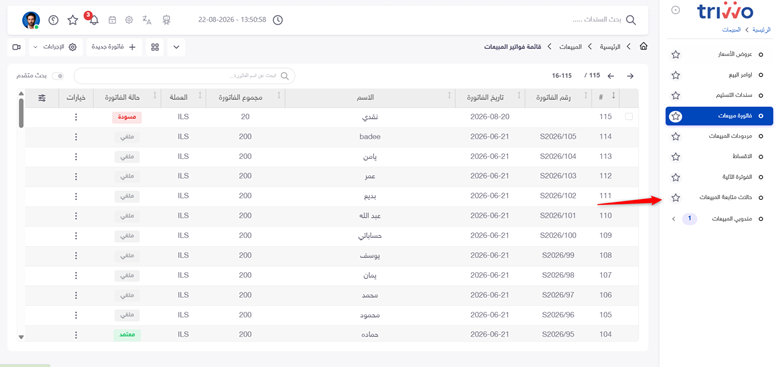
Task: Open the video camera help icon
Action: pyautogui.click(x=16, y=47)
